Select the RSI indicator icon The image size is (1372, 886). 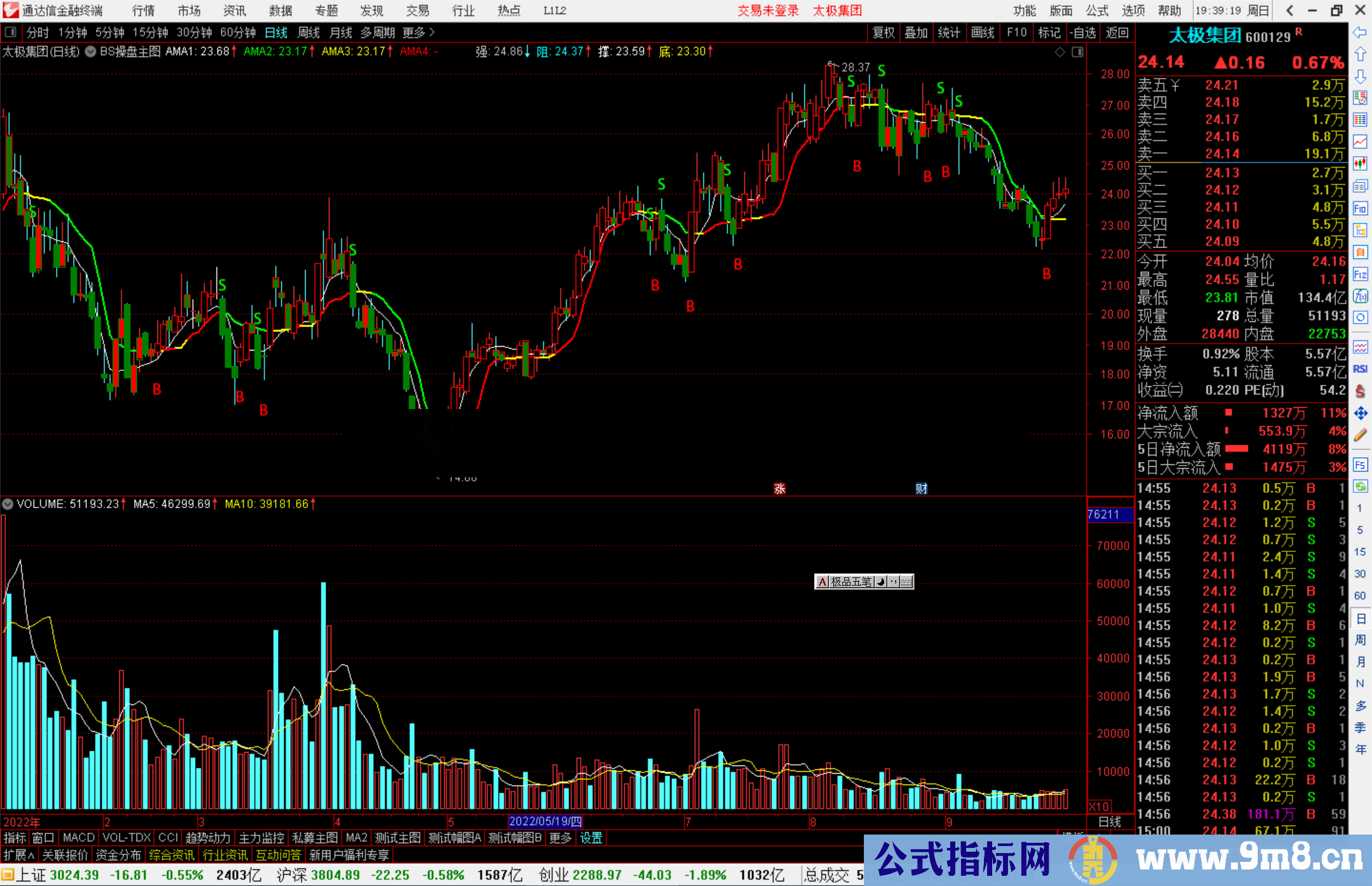tap(1360, 369)
